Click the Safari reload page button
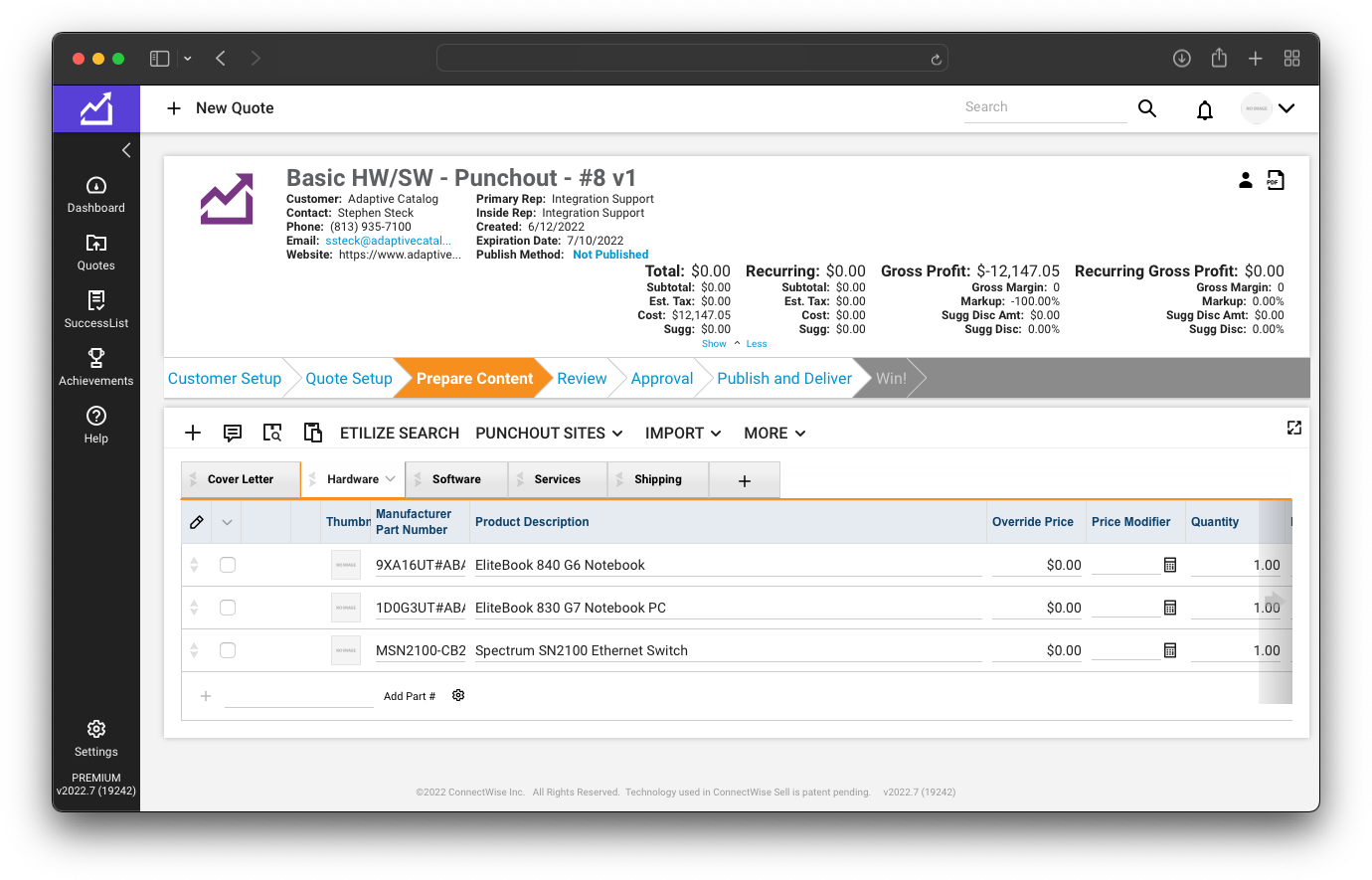Screen dimensions: 1372x880 936,60
